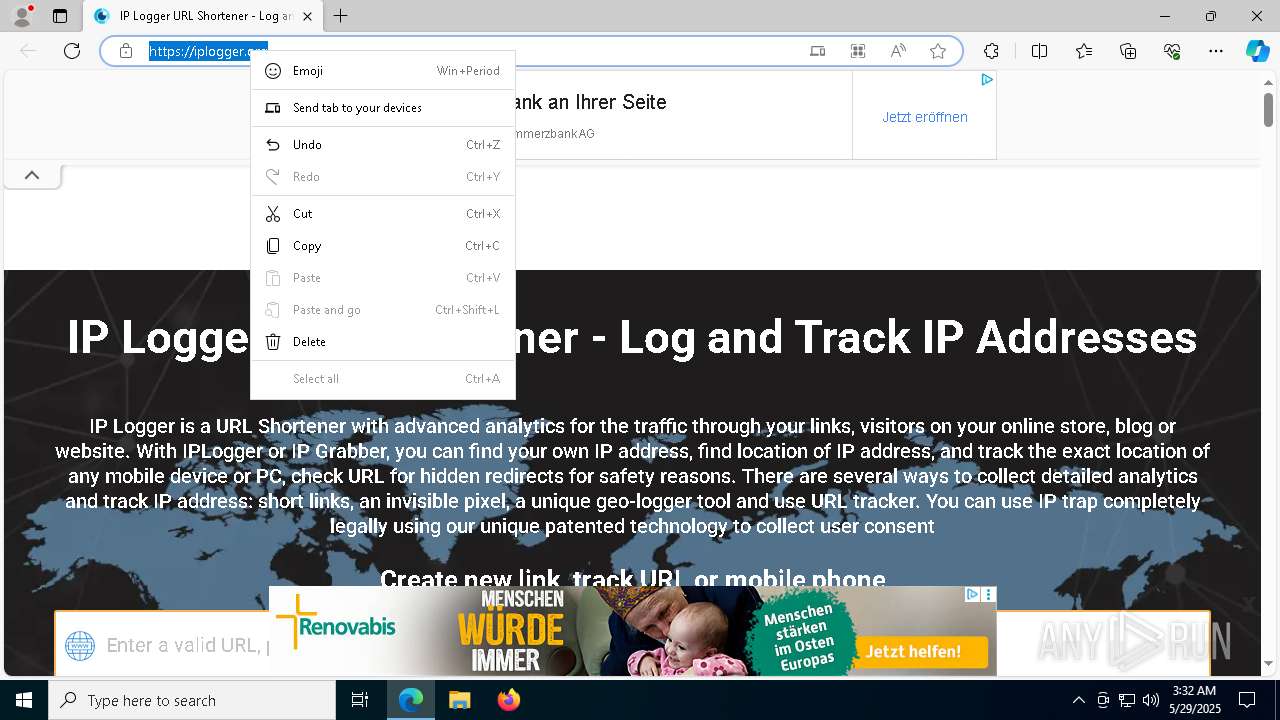Click the AdChoices icon on Renovabis ad
Image resolution: width=1280 pixels, height=720 pixels.
click(x=972, y=594)
